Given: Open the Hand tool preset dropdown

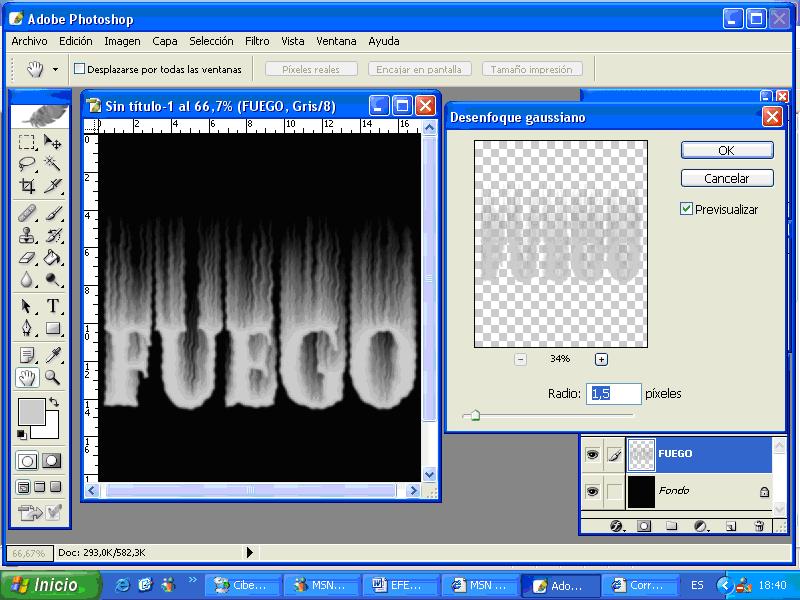Looking at the screenshot, I should [x=55, y=70].
